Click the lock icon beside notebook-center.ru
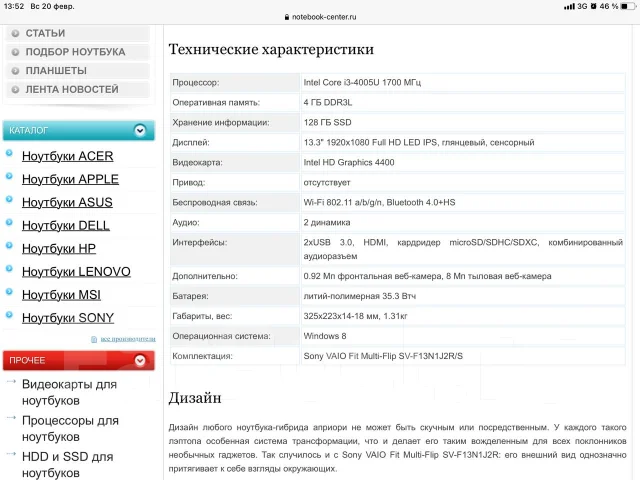This screenshot has width=640, height=480. point(287,17)
